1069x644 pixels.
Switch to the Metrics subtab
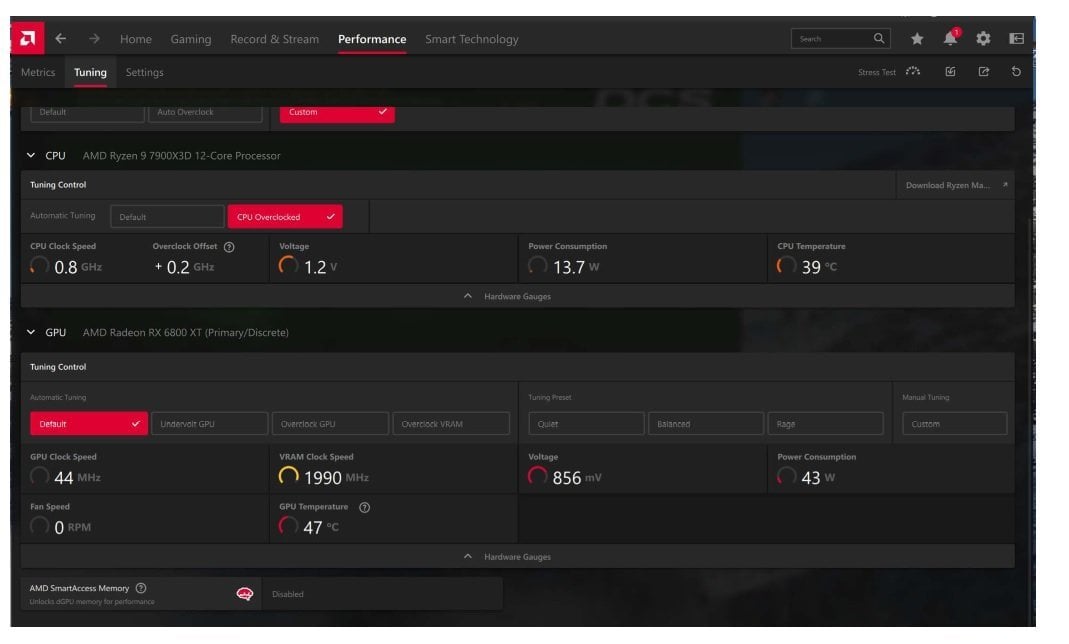[37, 72]
